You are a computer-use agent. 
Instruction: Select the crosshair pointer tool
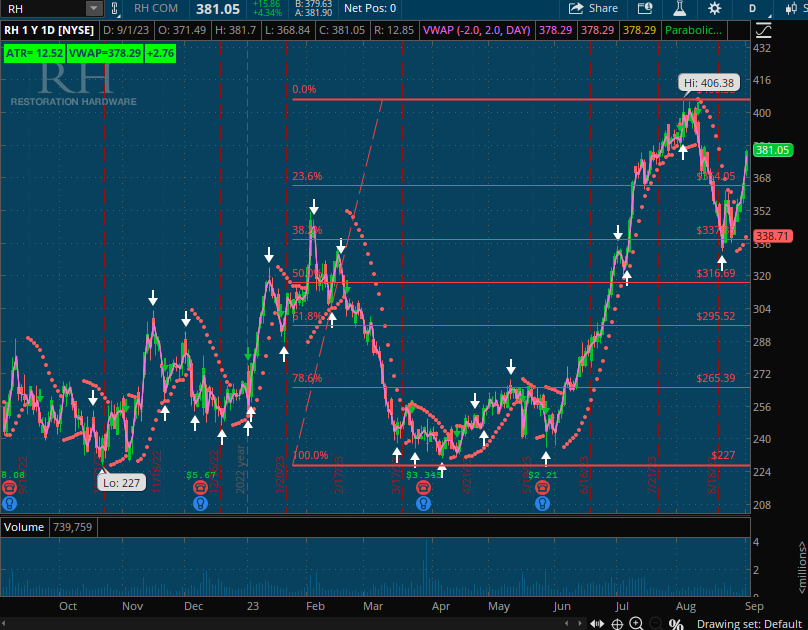pyautogui.click(x=617, y=624)
